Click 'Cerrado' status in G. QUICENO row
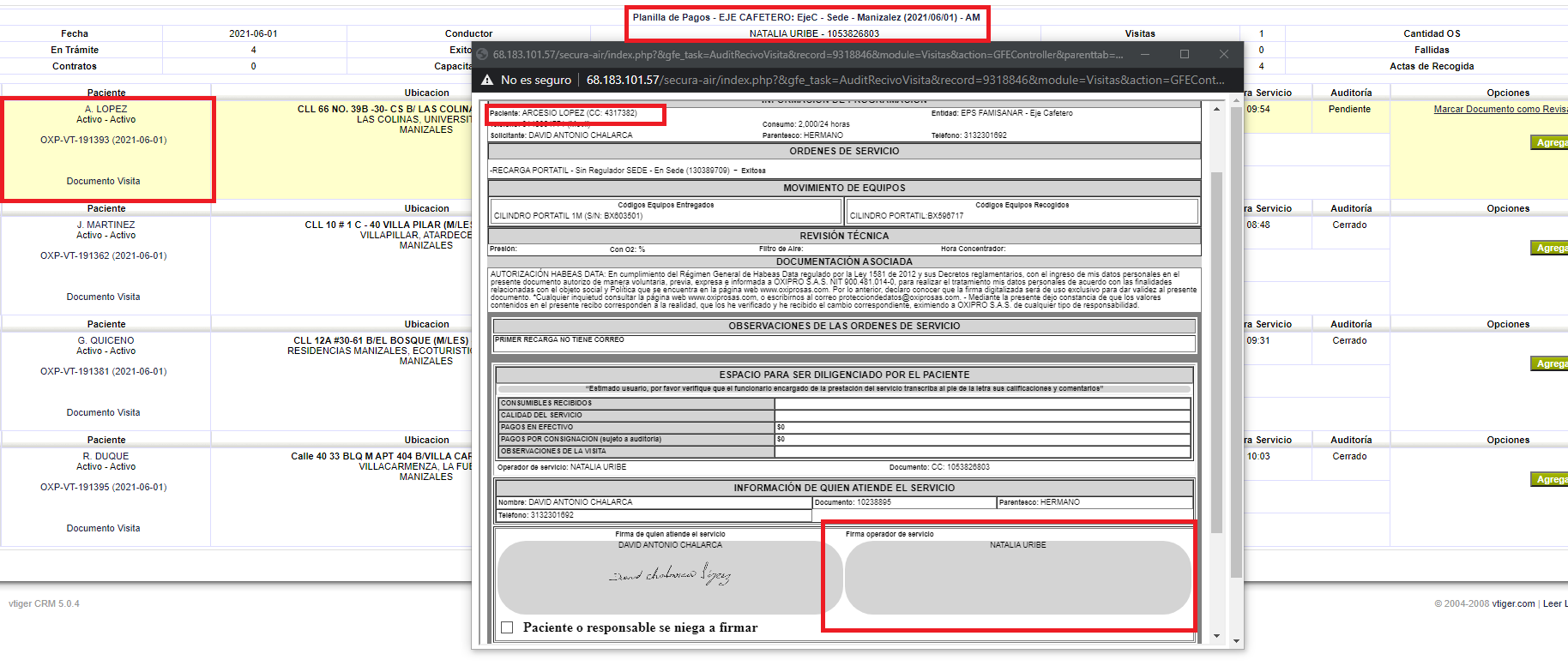This screenshot has height=666, width=1568. [x=1349, y=340]
